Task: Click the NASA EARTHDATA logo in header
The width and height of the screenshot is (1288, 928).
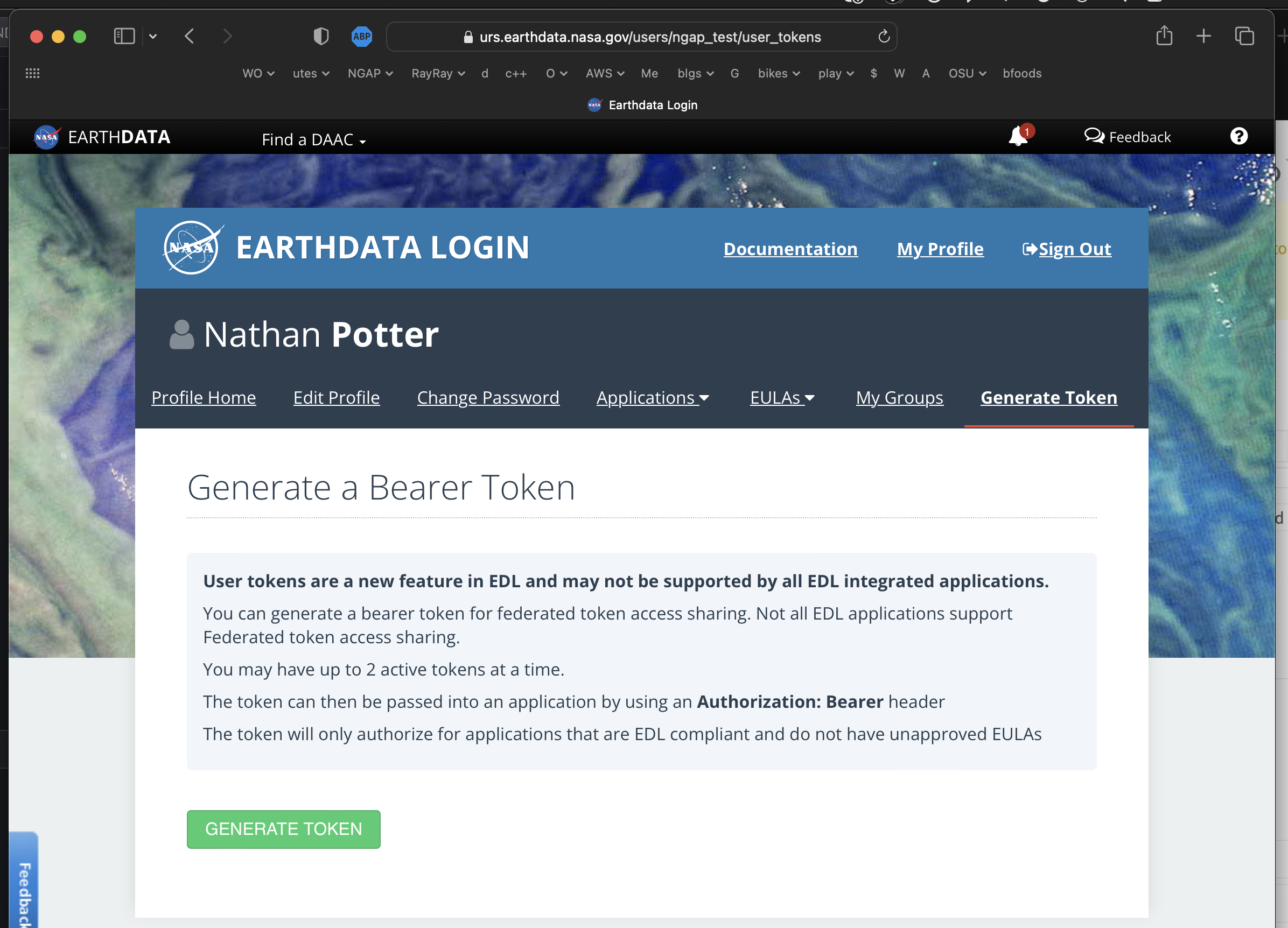Action: tap(102, 137)
